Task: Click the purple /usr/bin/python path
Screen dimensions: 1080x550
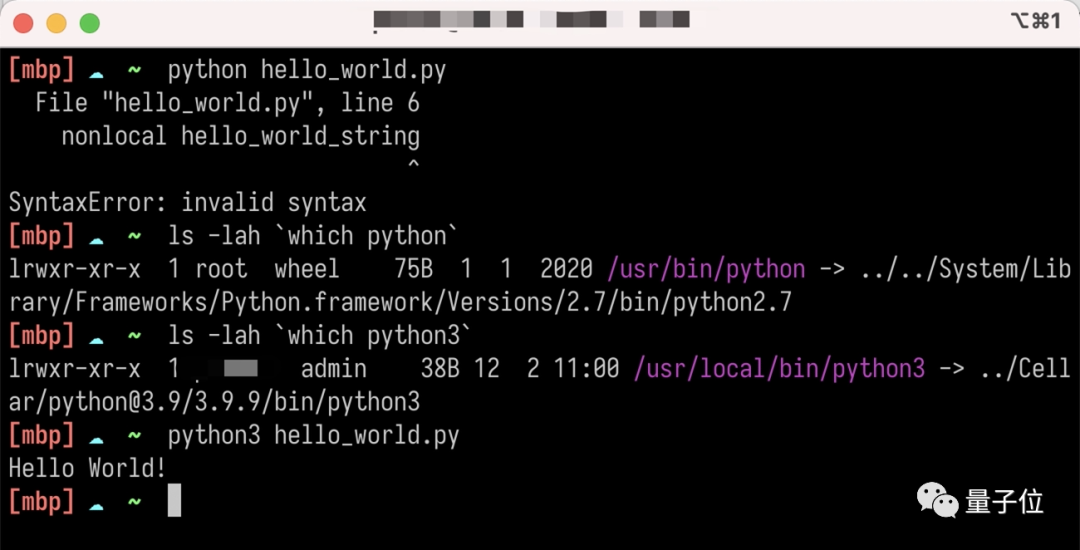Action: 706,269
